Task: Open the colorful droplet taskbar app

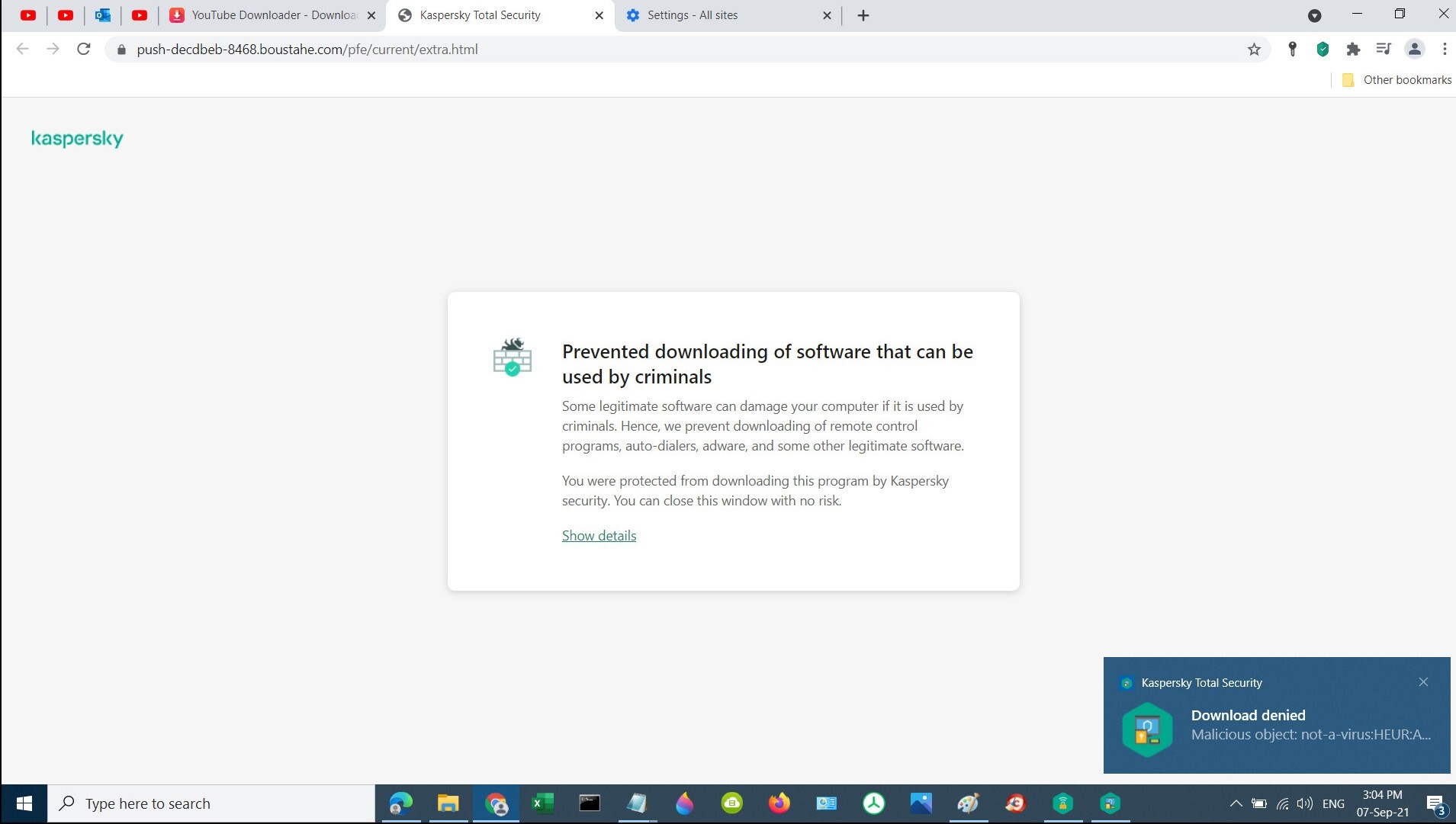Action: [x=684, y=803]
